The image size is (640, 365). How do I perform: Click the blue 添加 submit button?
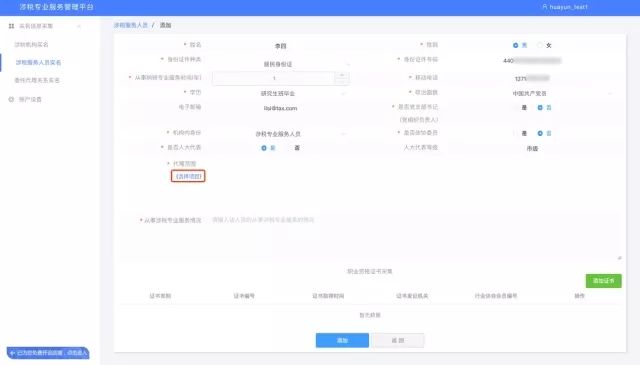click(342, 340)
